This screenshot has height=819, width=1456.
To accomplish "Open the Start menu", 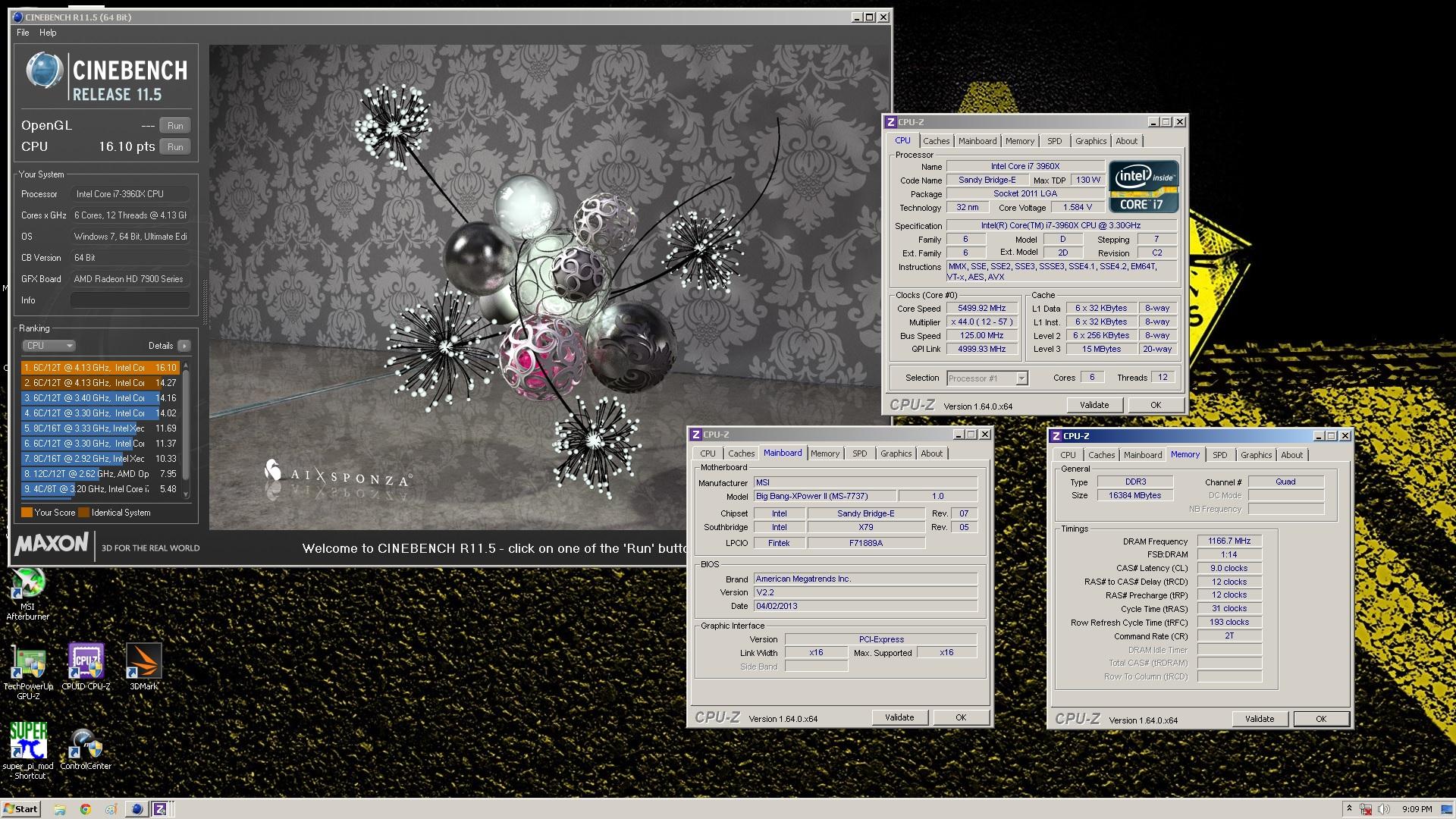I will point(20,809).
